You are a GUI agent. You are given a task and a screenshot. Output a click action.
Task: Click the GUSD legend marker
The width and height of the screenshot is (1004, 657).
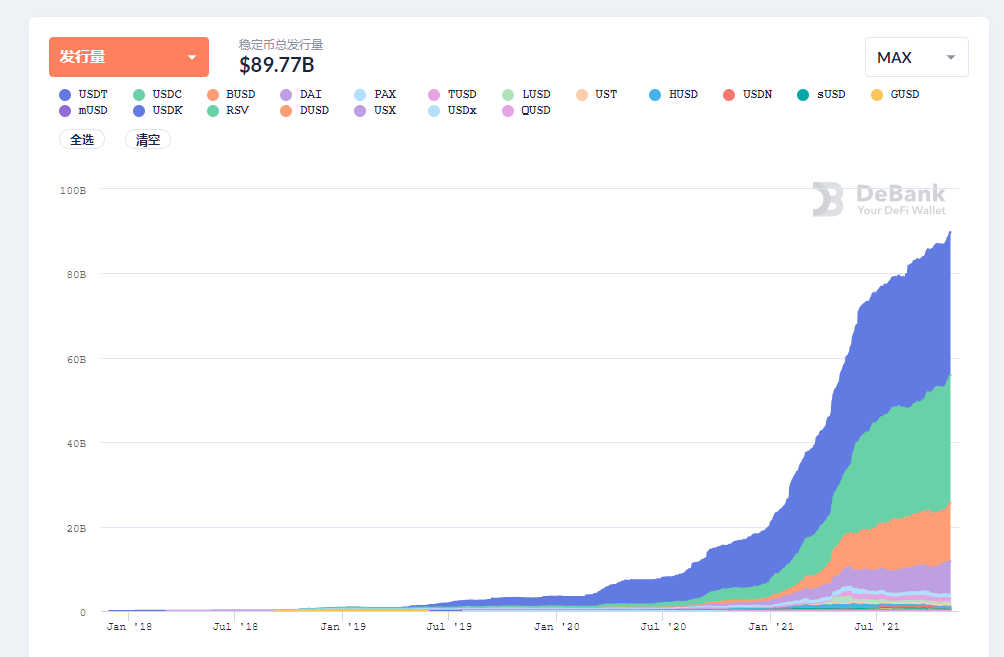(x=877, y=95)
